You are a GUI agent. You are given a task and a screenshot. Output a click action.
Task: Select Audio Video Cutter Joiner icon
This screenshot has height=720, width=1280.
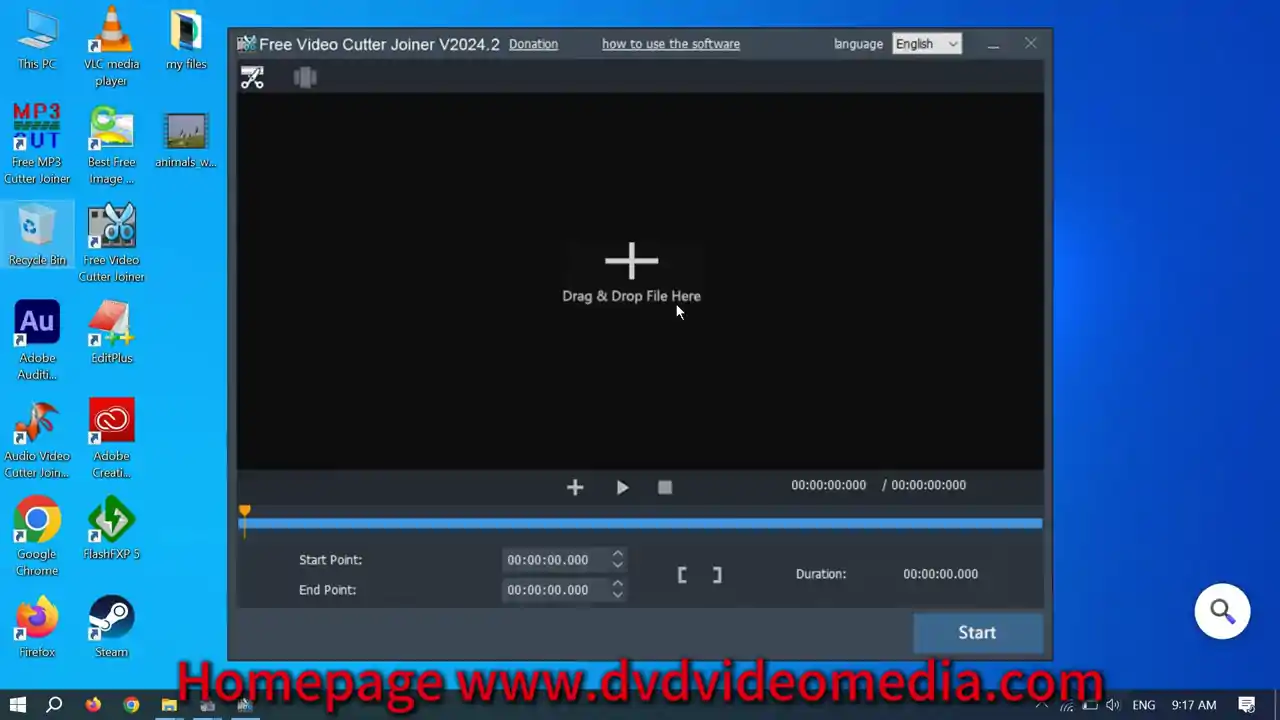pyautogui.click(x=37, y=439)
